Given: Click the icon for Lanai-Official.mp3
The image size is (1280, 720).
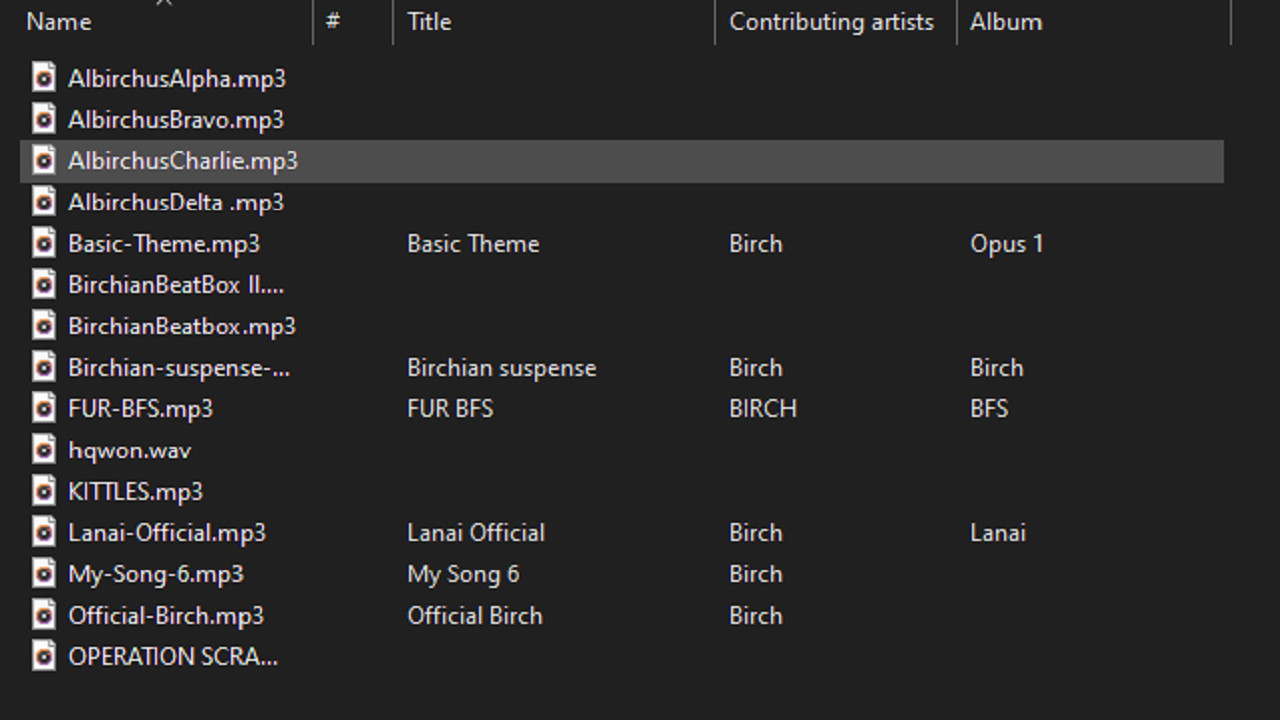Looking at the screenshot, I should 44,533.
